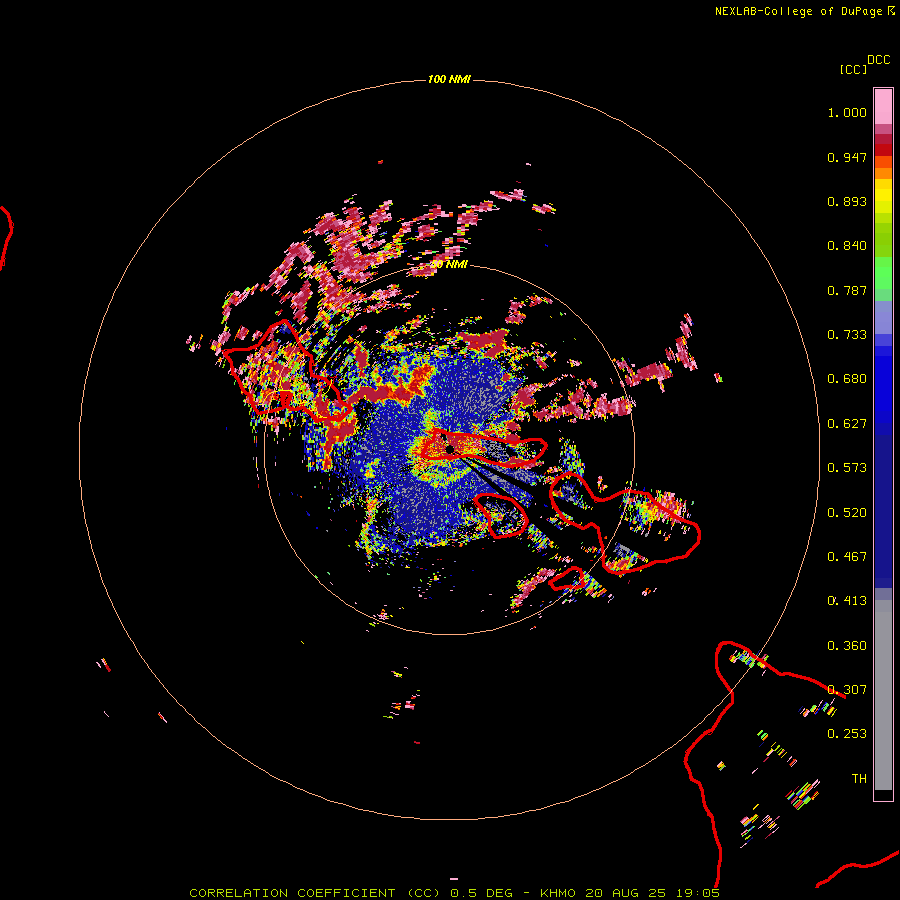The image size is (900, 900).
Task: Click the 0.787 legend value
Action: point(847,290)
